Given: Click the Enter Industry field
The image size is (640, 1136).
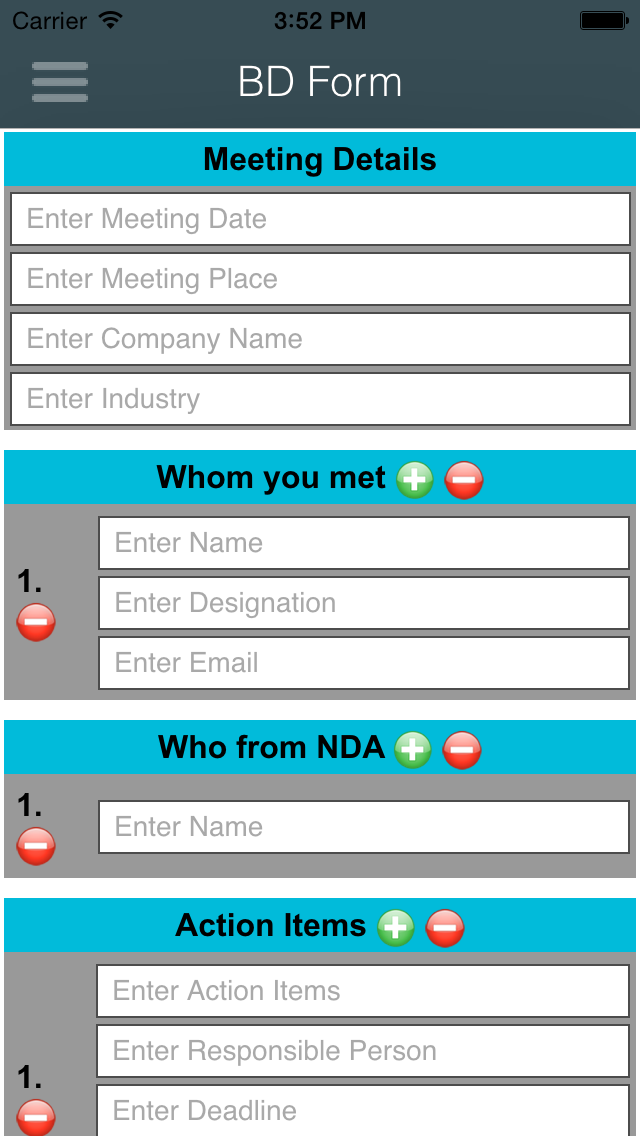Looking at the screenshot, I should [320, 399].
